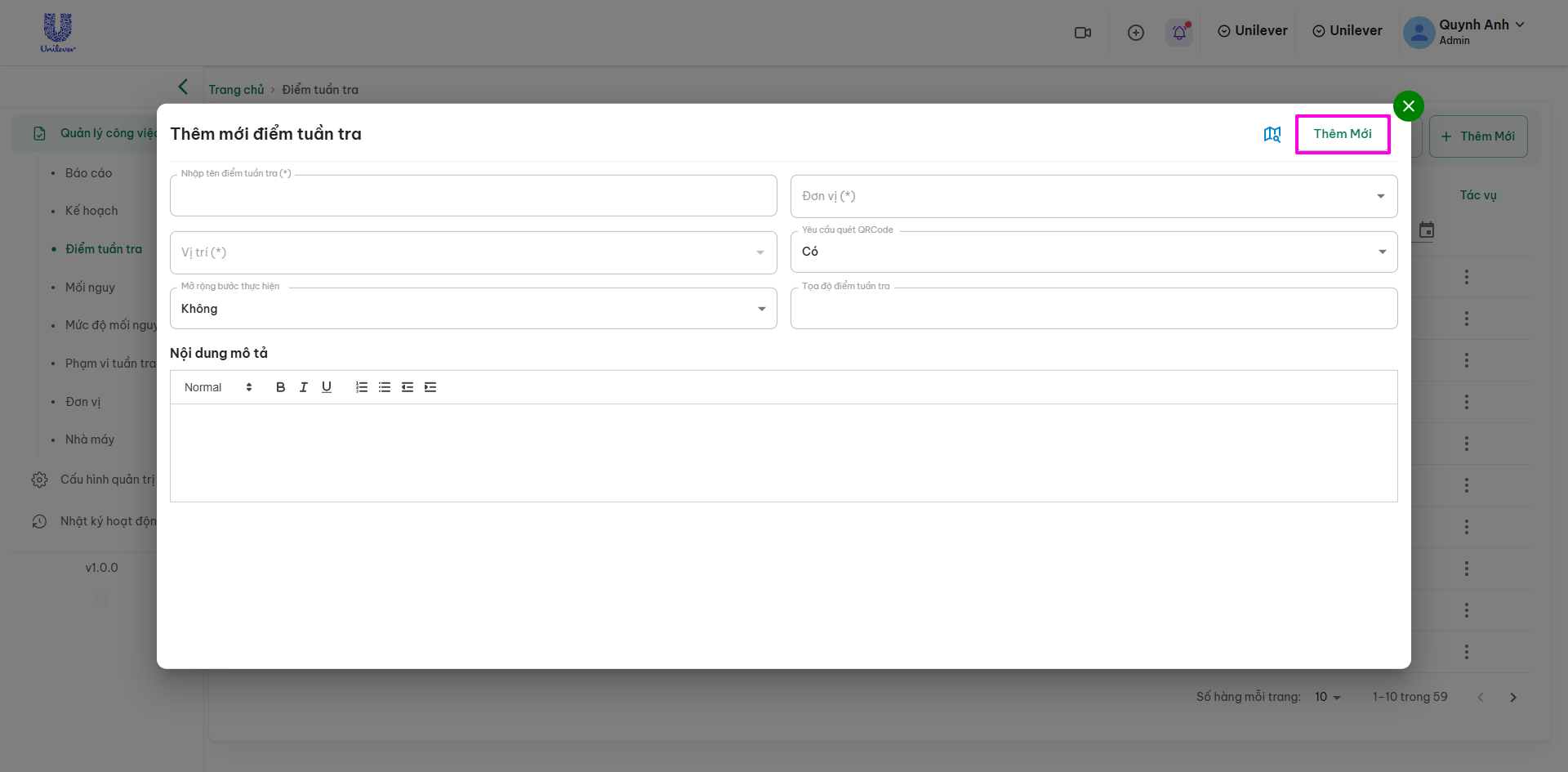
Task: Decrease indent in description editor
Action: pyautogui.click(x=408, y=387)
